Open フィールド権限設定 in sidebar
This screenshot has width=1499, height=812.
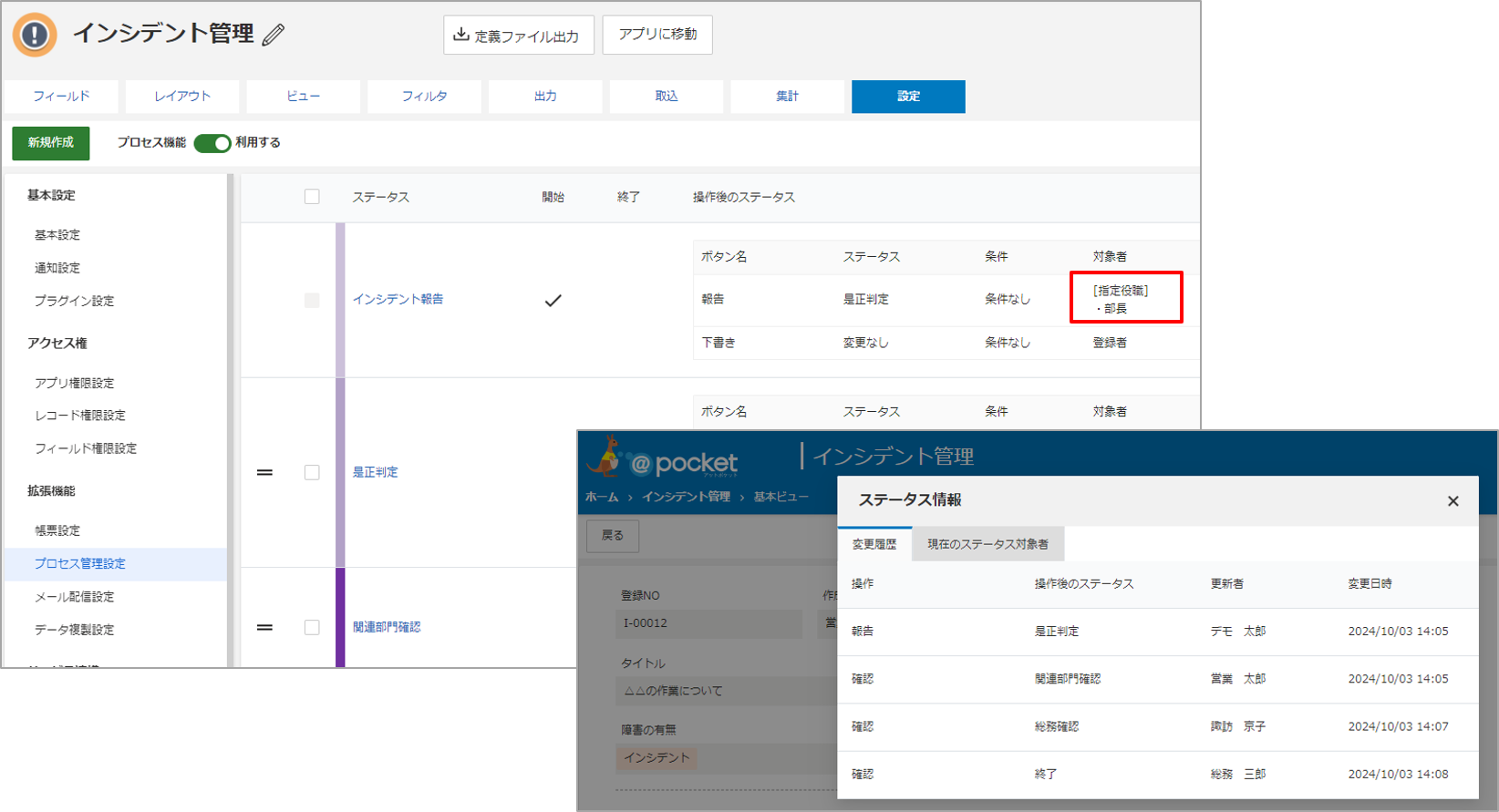pos(86,448)
